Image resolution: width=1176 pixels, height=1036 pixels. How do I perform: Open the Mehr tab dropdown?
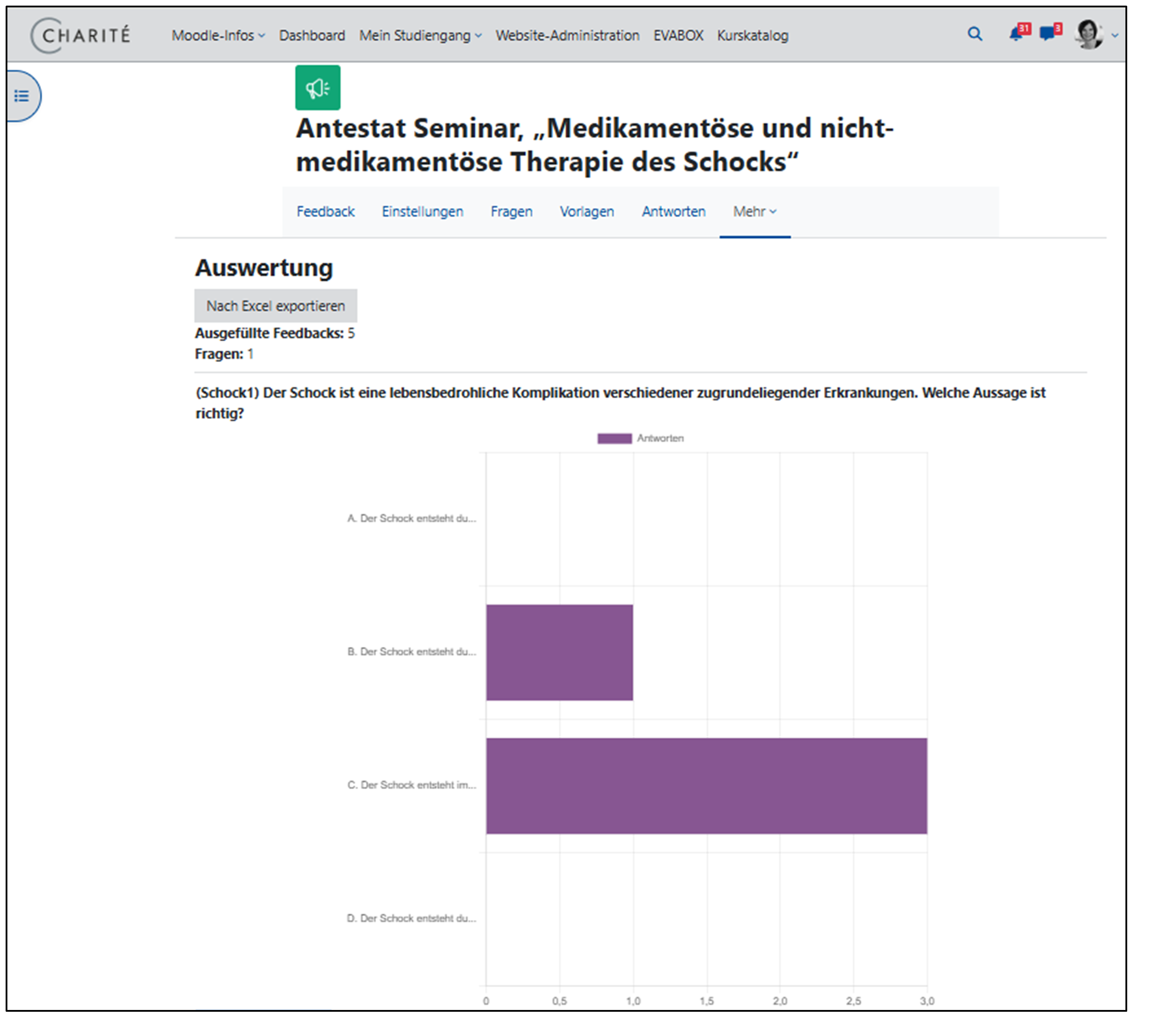point(754,212)
